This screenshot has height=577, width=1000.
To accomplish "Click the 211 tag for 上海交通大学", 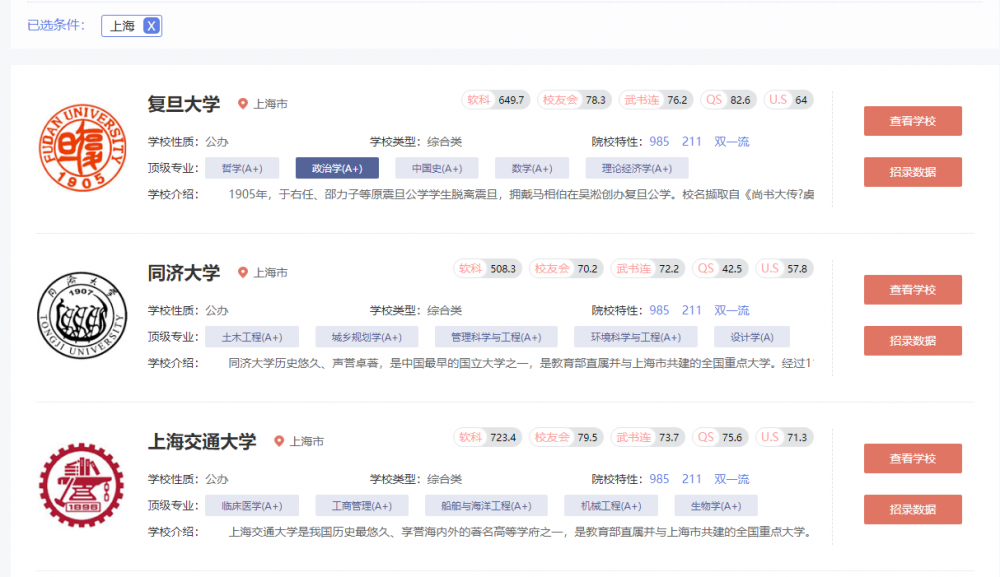I will (x=691, y=479).
